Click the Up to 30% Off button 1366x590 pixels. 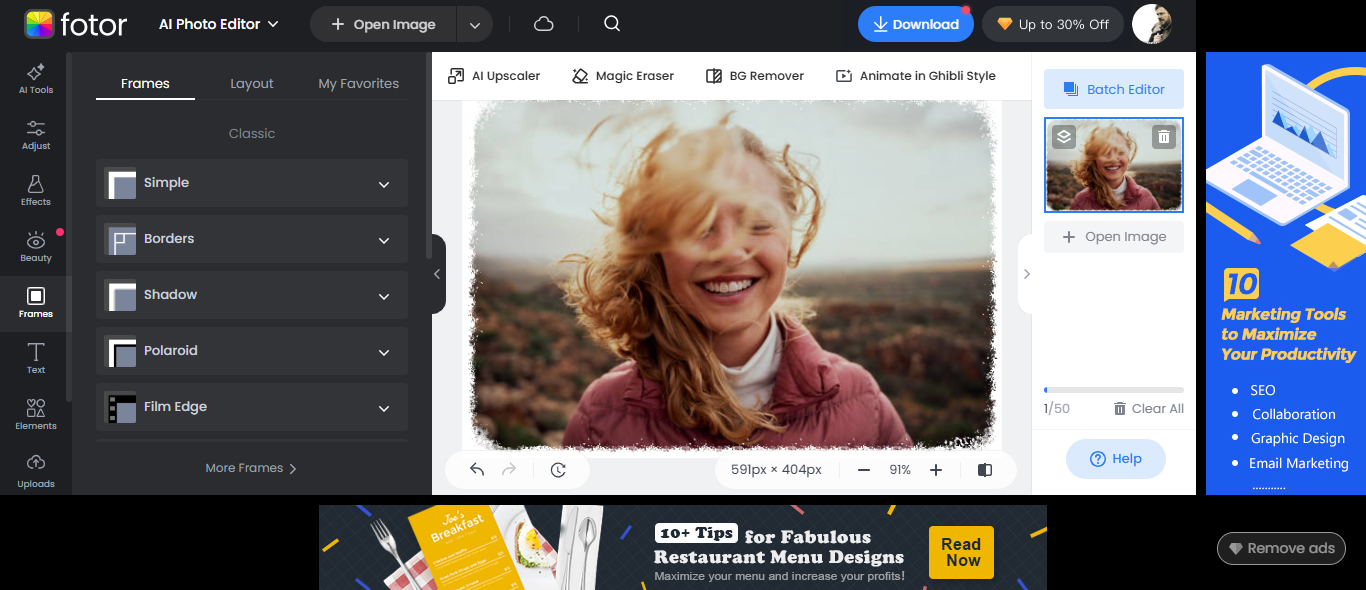coord(1053,24)
